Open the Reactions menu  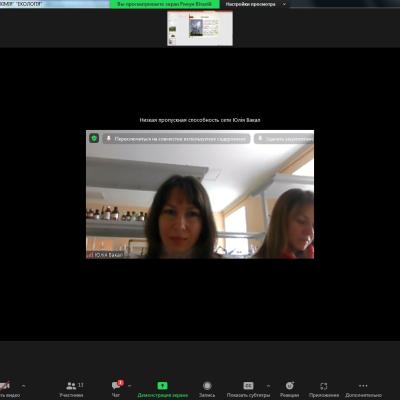289,389
